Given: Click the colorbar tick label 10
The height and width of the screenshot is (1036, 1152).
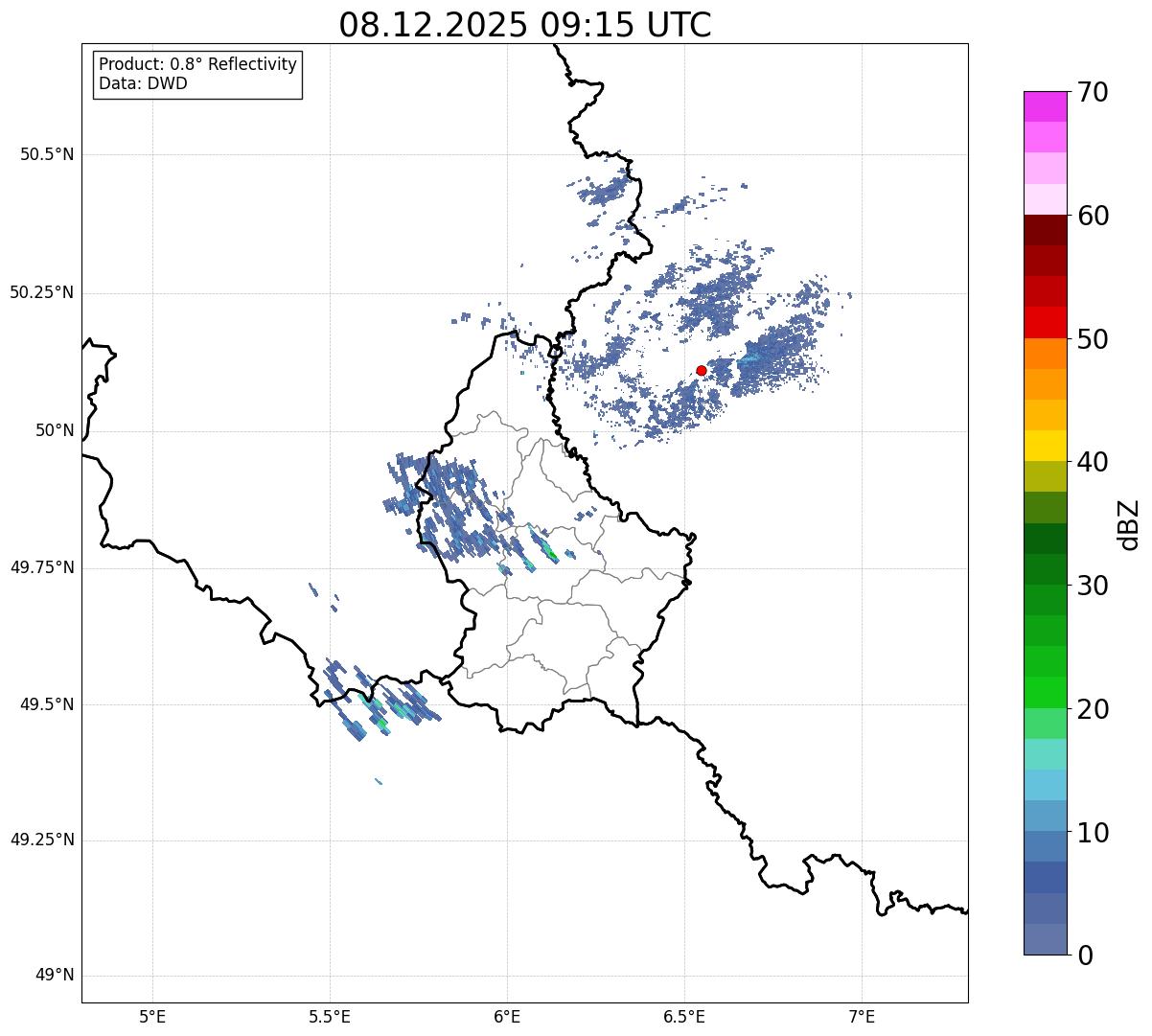Looking at the screenshot, I should (1093, 833).
